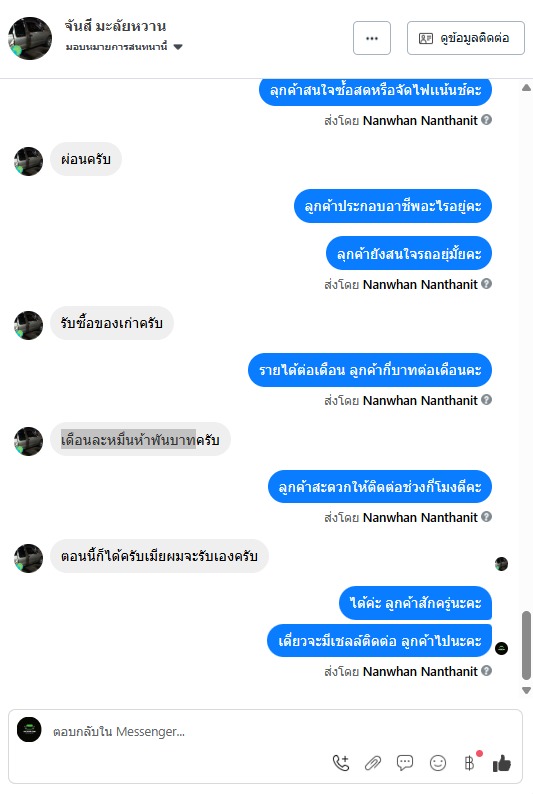Click the paperclip attachment icon
This screenshot has height=794, width=533.
[x=373, y=763]
